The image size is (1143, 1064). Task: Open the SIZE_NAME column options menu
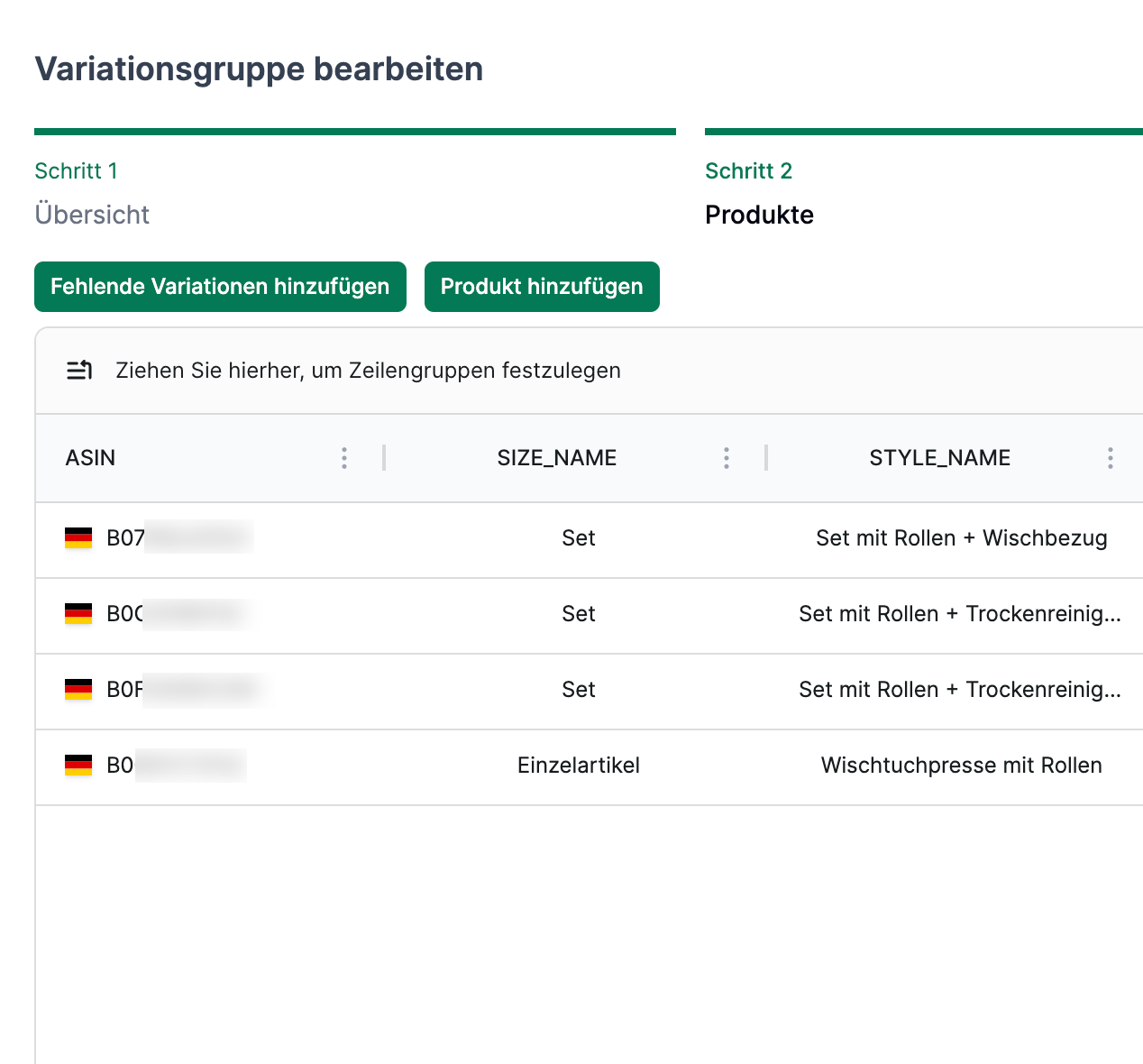pyautogui.click(x=726, y=458)
